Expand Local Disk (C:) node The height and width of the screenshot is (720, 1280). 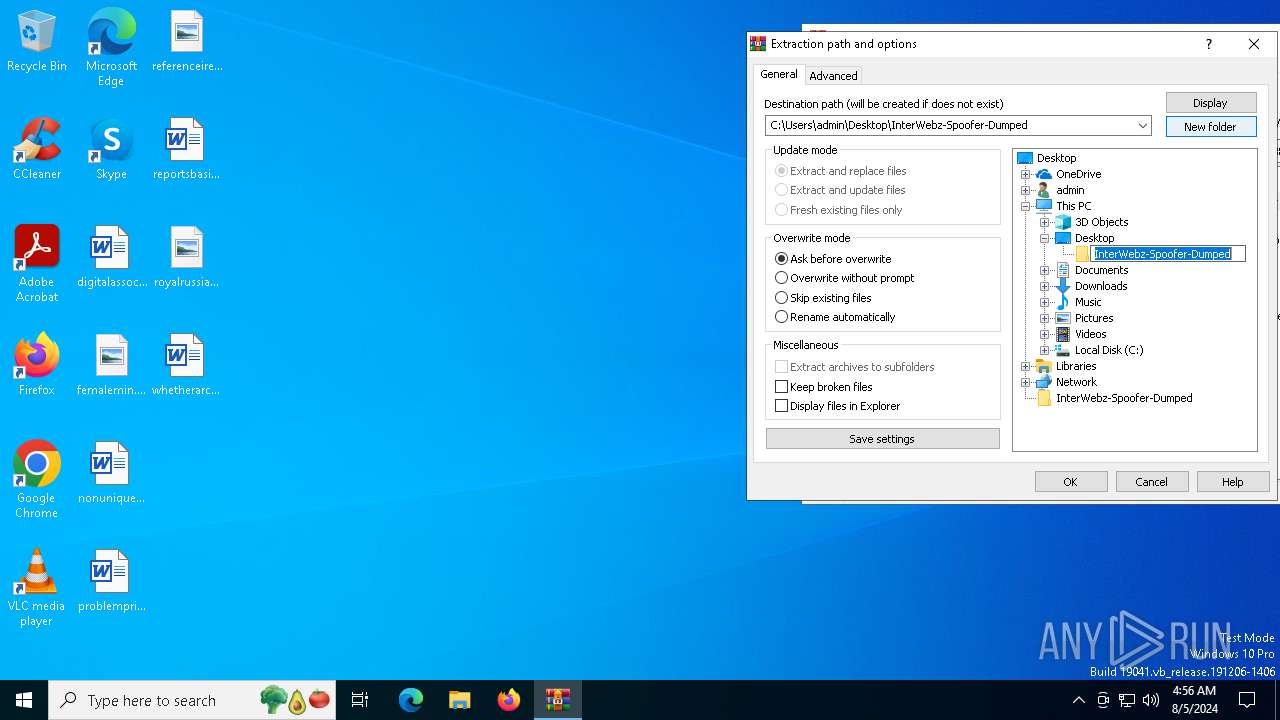1044,350
